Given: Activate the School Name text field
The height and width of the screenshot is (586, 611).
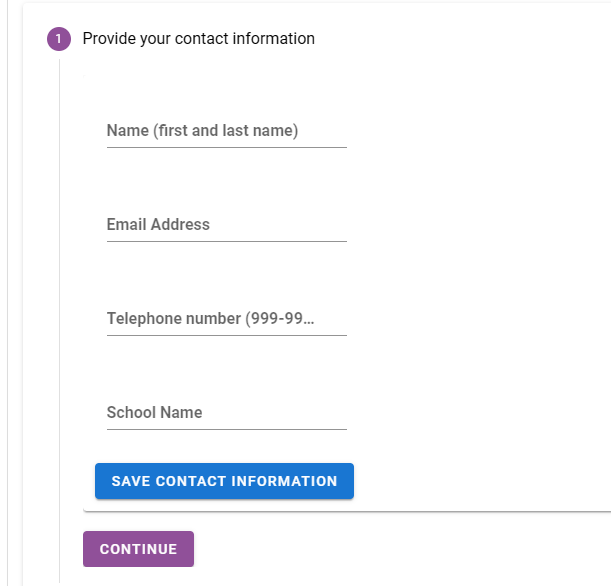Looking at the screenshot, I should [226, 413].
